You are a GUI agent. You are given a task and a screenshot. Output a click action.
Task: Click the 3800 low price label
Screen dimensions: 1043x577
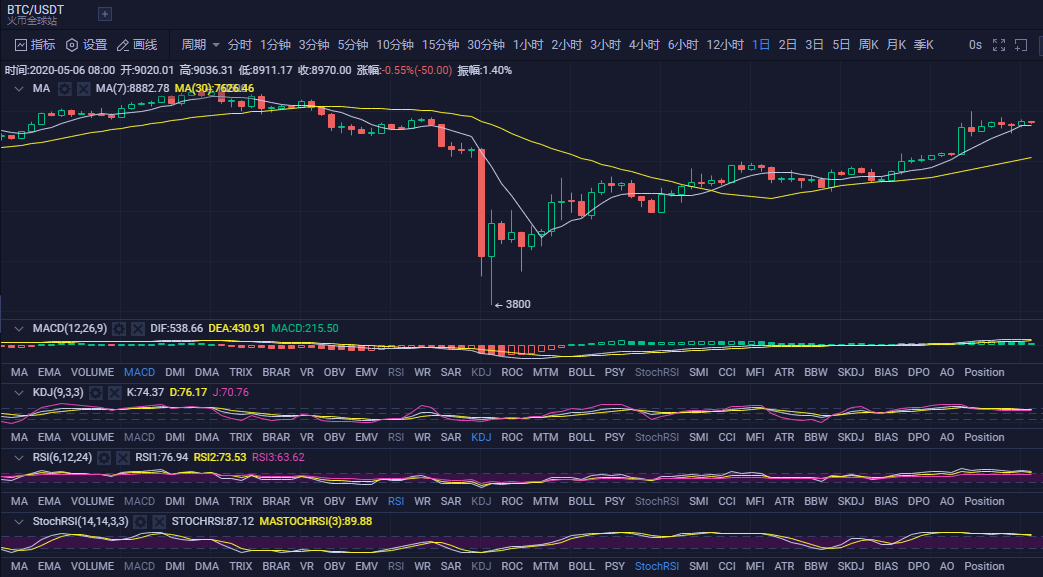pyautogui.click(x=518, y=304)
